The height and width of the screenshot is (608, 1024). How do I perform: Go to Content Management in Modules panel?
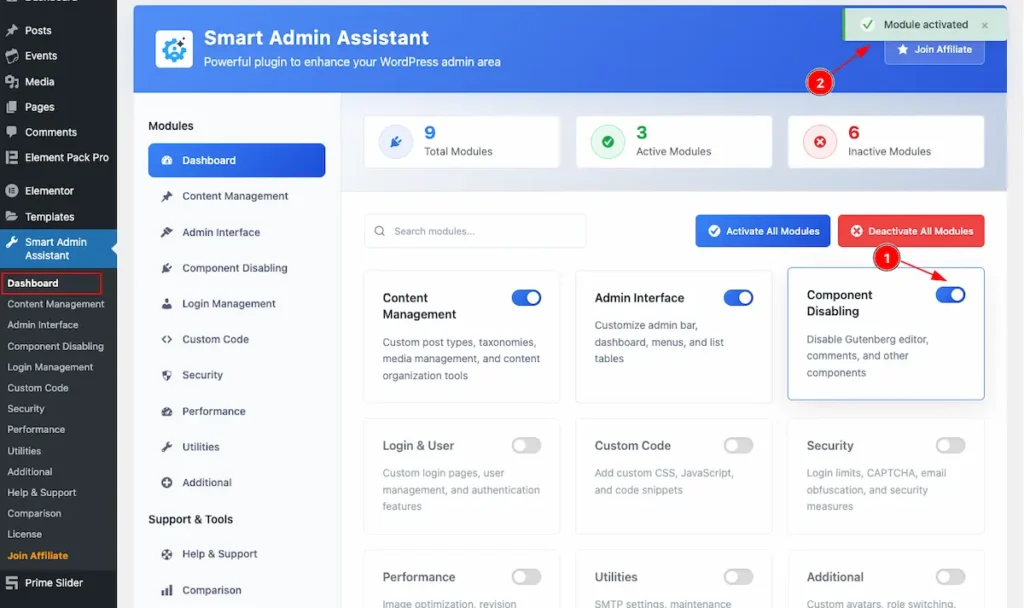(x=236, y=196)
